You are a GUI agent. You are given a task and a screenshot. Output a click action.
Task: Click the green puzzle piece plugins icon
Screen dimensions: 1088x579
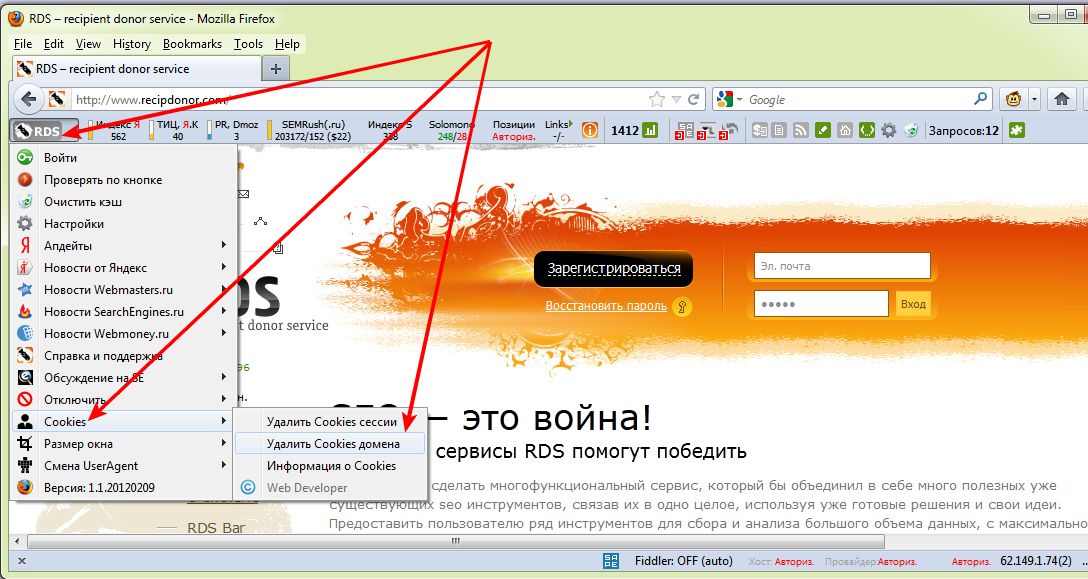point(1017,130)
